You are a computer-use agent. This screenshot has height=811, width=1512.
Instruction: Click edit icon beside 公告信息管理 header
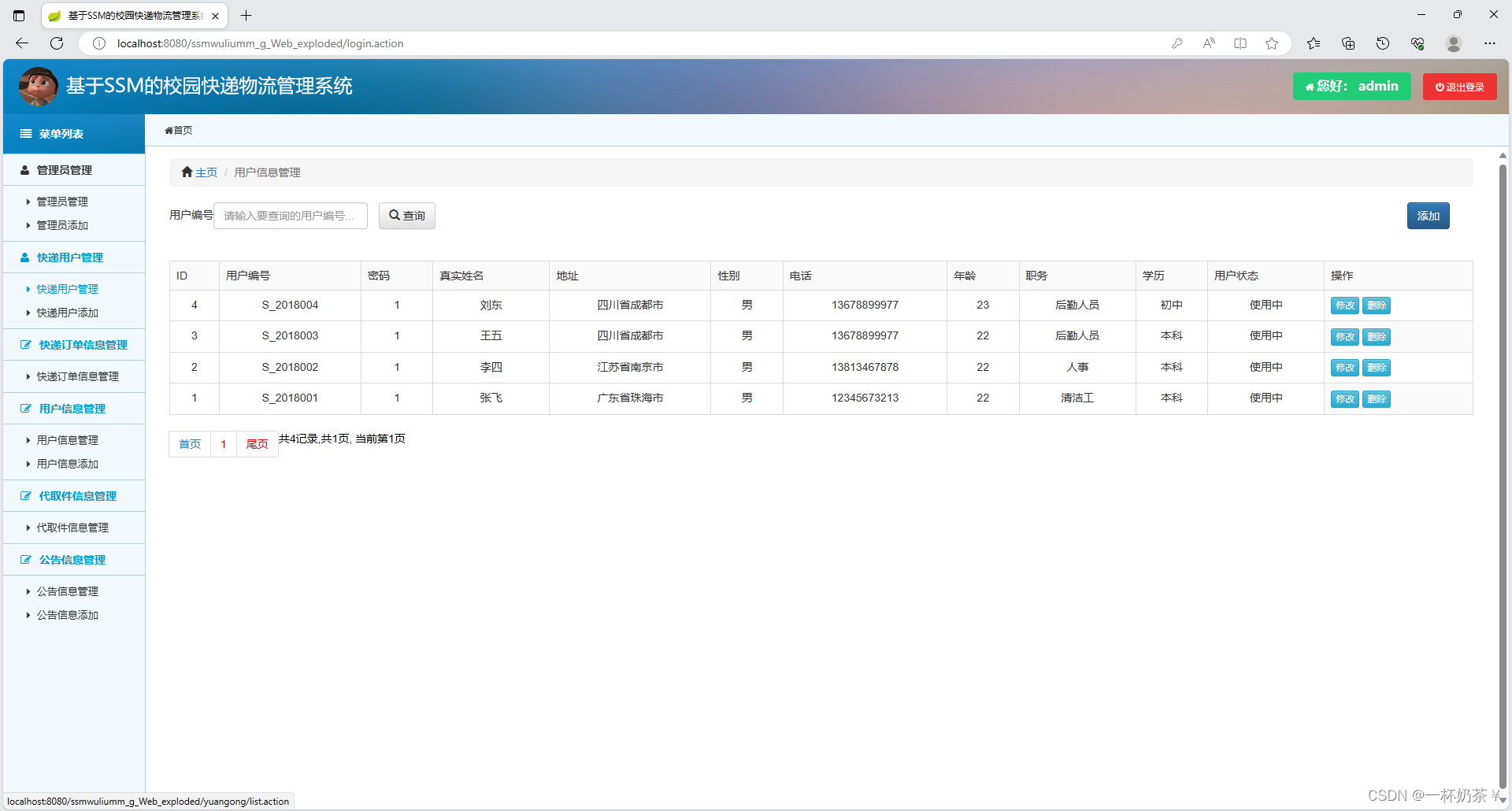click(26, 560)
